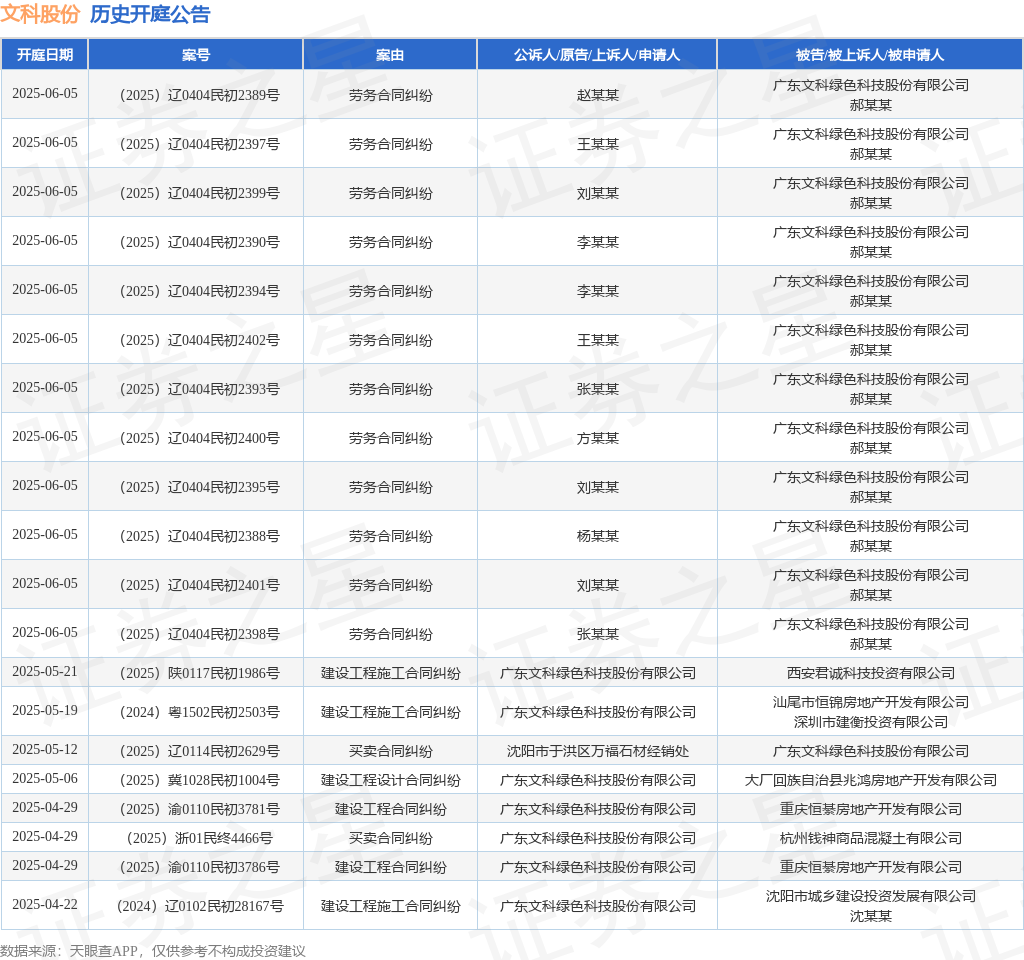Select 买卖合同纠纷 in the 2025-05-12 row
This screenshot has width=1024, height=960.
click(391, 752)
